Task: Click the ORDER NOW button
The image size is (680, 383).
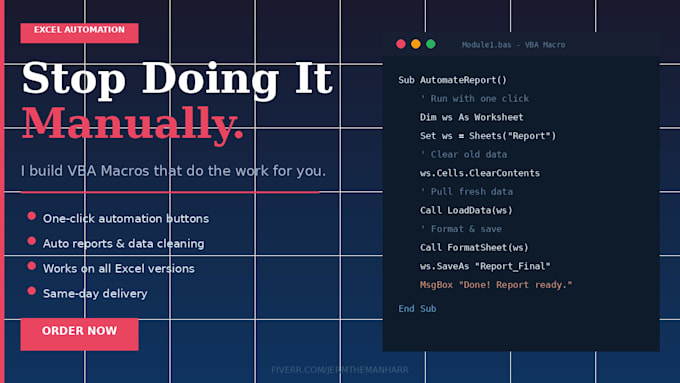Action: point(79,334)
